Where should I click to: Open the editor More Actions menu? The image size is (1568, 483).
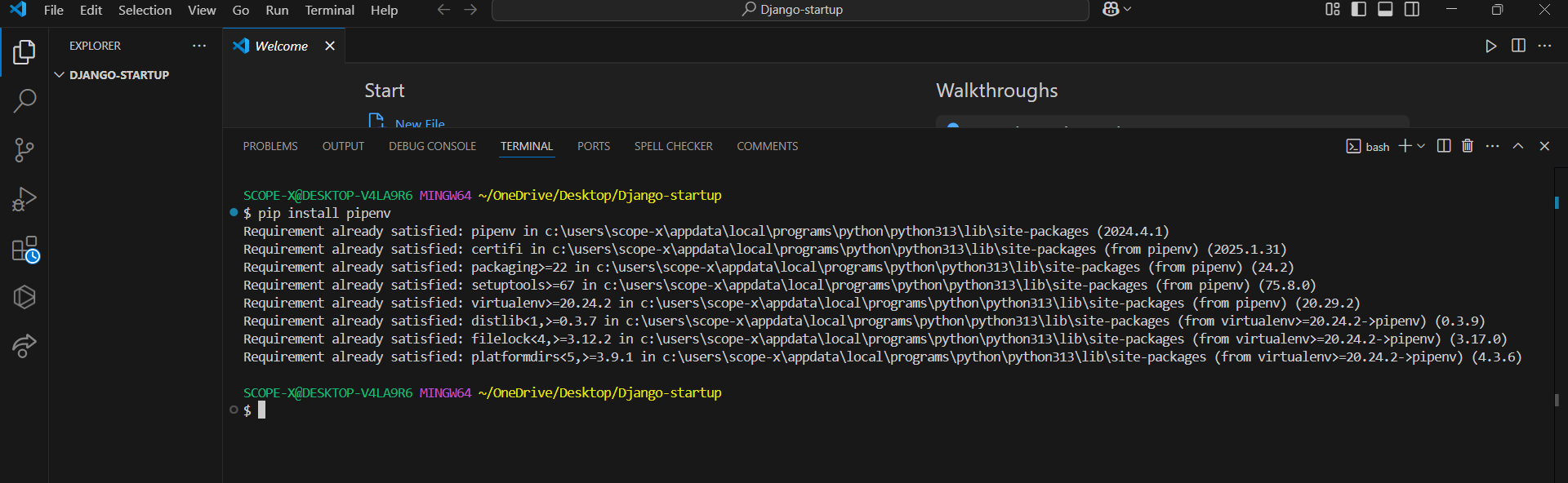pyautogui.click(x=1544, y=46)
